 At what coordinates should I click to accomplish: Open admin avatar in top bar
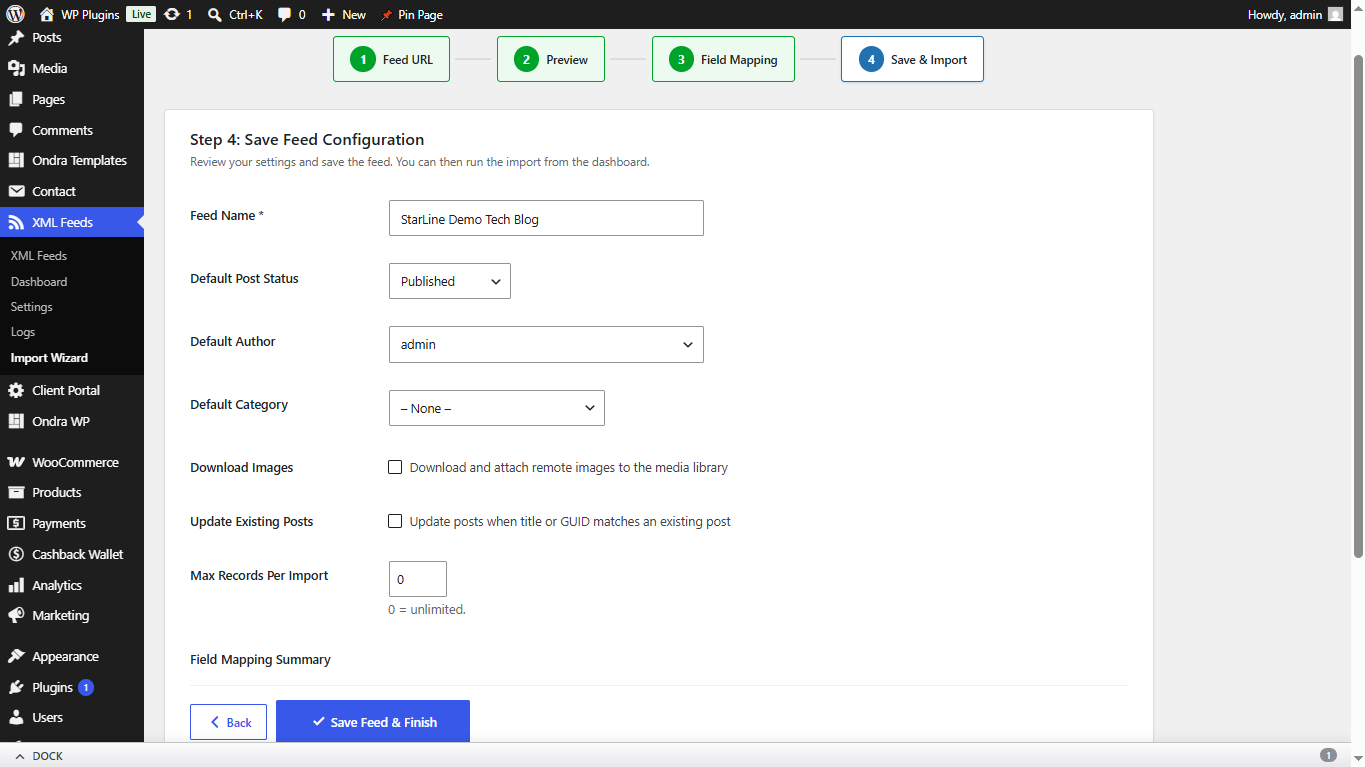(1335, 14)
